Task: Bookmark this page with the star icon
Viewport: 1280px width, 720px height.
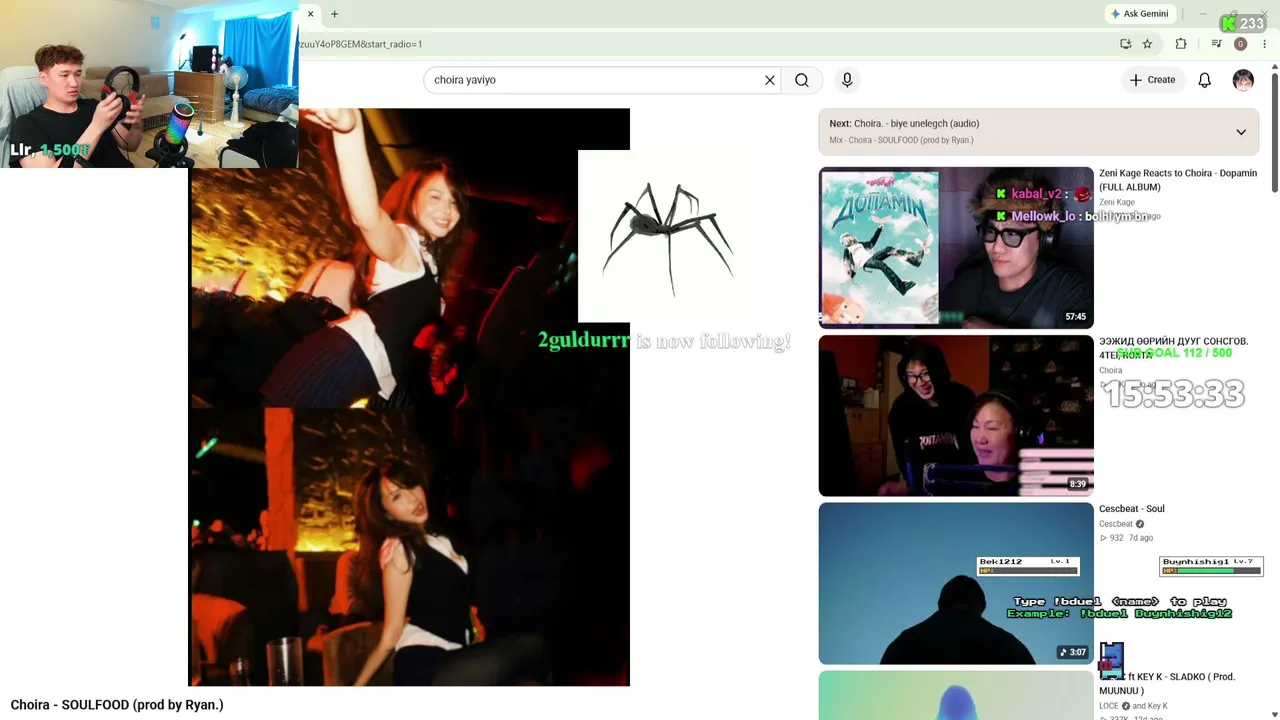Action: coord(1147,44)
